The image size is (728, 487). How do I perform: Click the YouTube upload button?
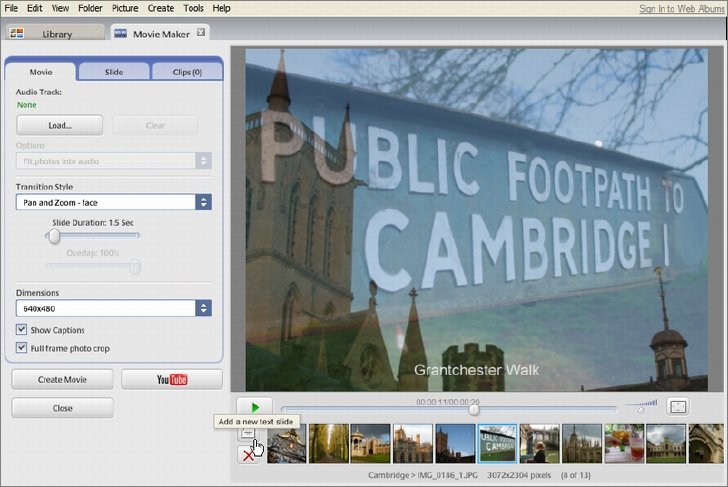pos(172,379)
